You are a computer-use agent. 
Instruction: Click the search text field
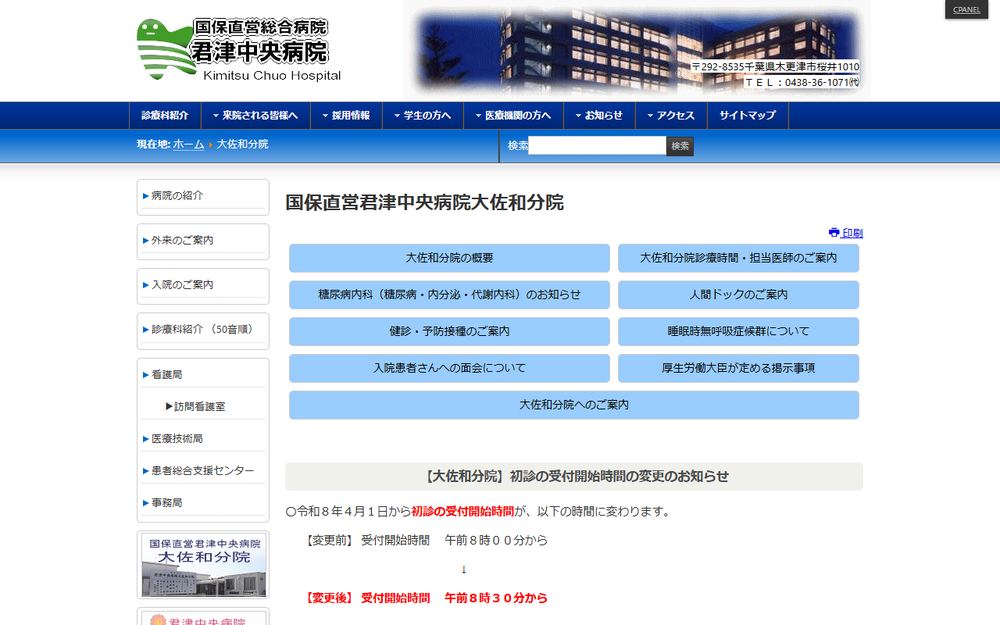tap(597, 145)
